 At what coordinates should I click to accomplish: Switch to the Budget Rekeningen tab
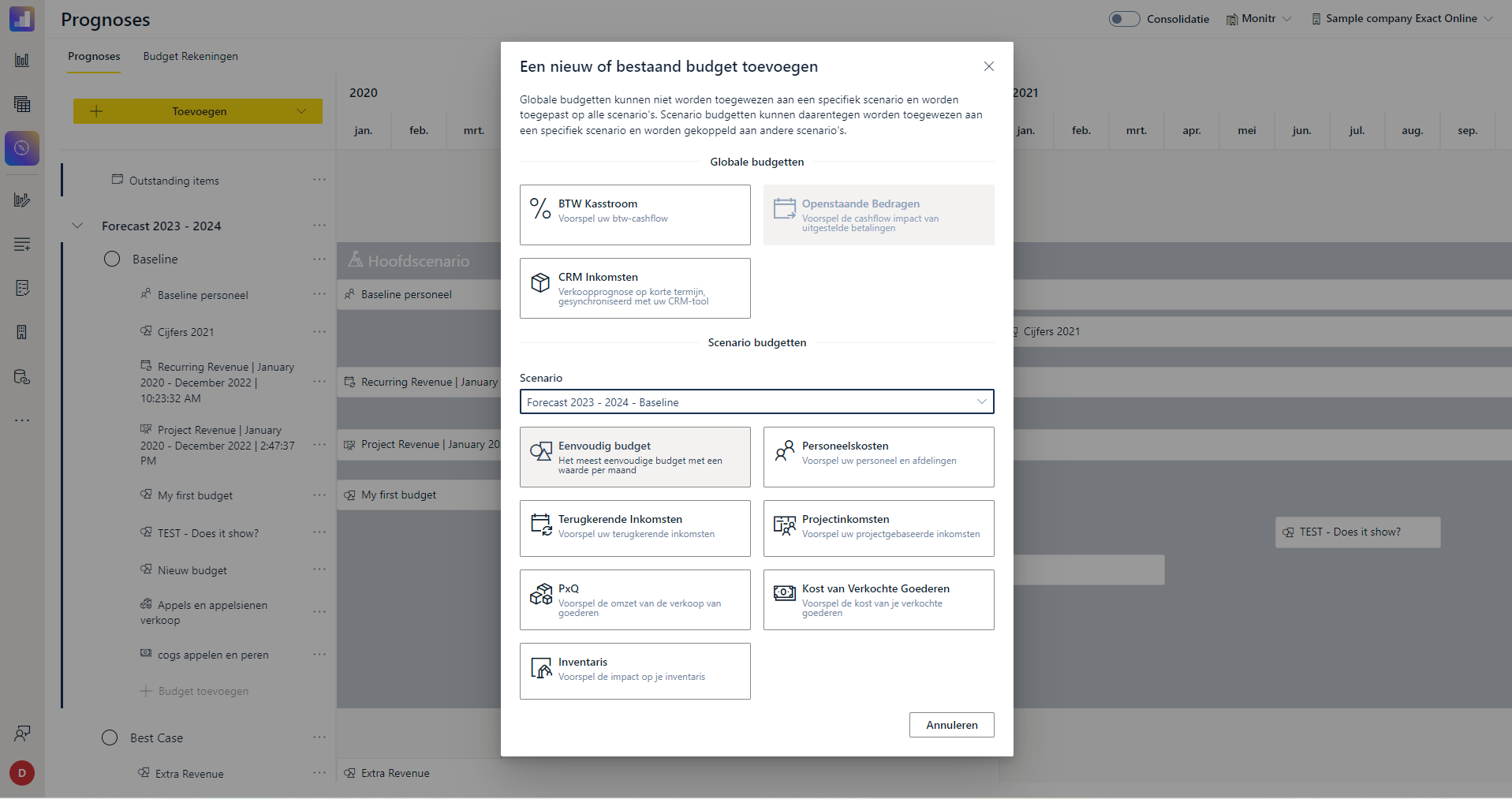[190, 57]
